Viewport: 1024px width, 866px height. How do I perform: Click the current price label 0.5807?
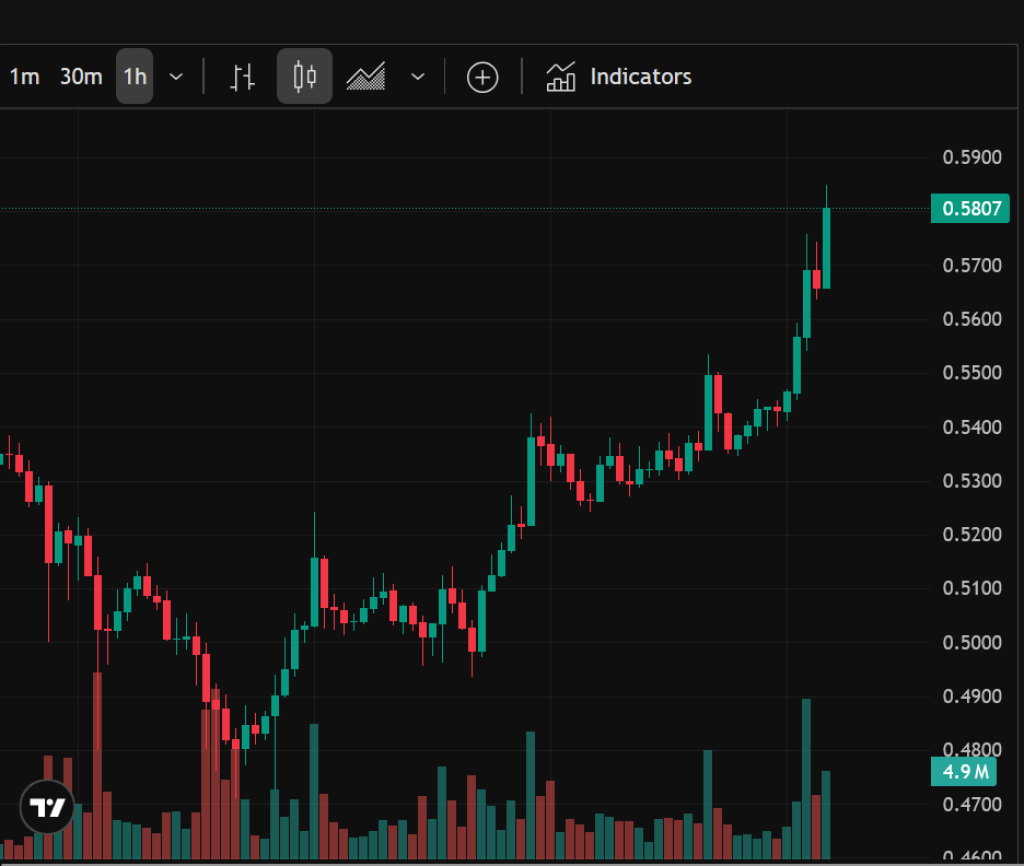tap(969, 210)
